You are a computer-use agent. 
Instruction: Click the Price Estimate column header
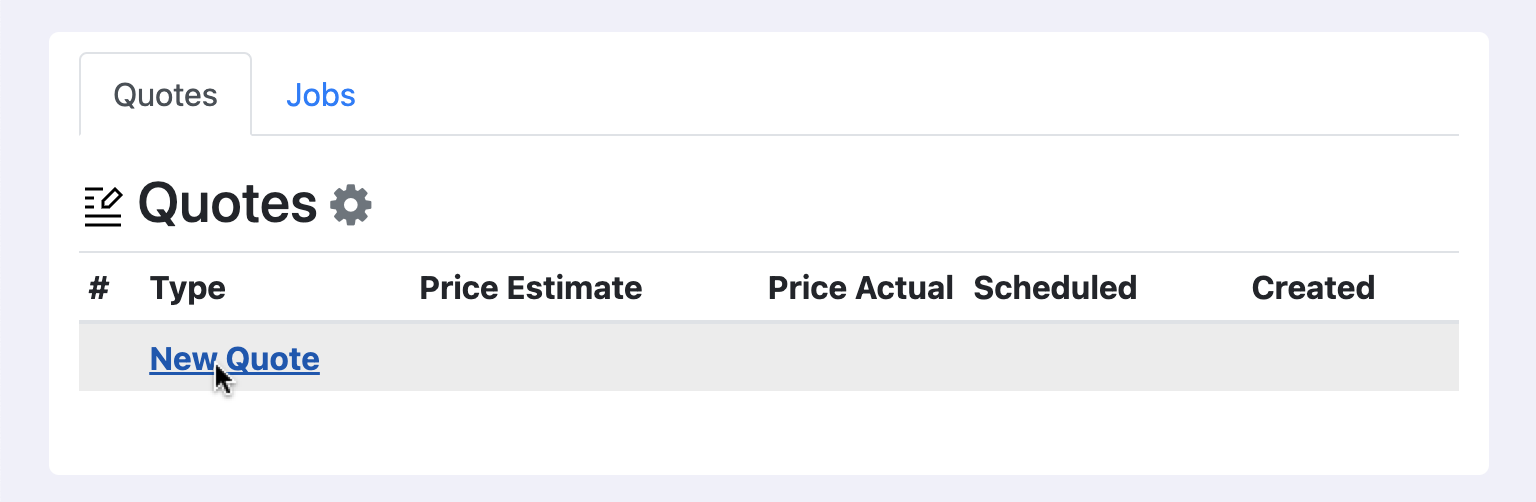(530, 288)
